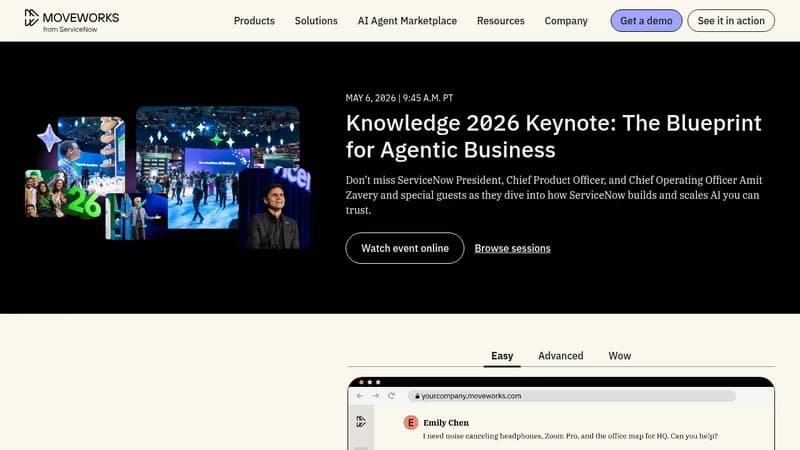Image resolution: width=800 pixels, height=450 pixels.
Task: Click the Knowledge 2026 Keynote headline
Action: 554,136
